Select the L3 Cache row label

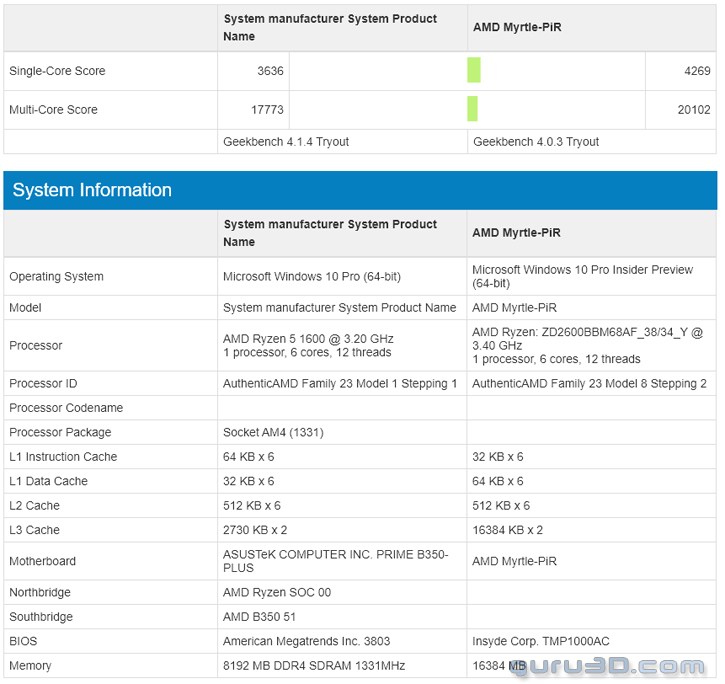(x=35, y=530)
